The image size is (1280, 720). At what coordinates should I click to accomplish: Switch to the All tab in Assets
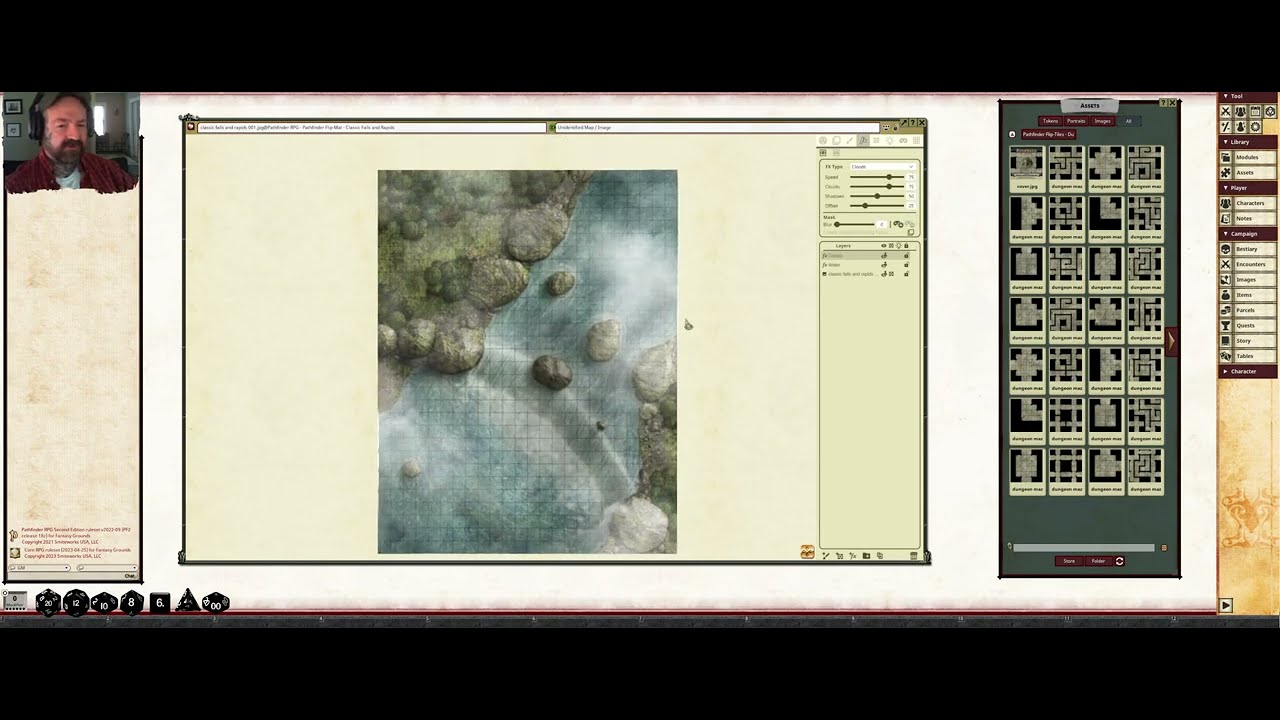pos(1128,121)
